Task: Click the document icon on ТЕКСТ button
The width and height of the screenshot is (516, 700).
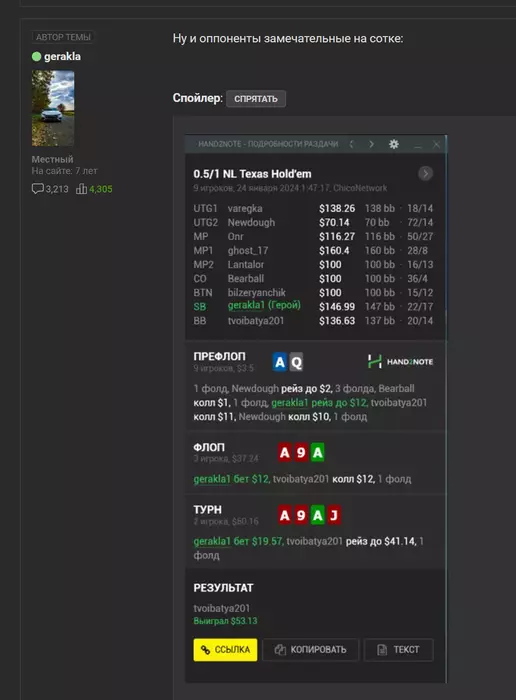Action: point(382,650)
